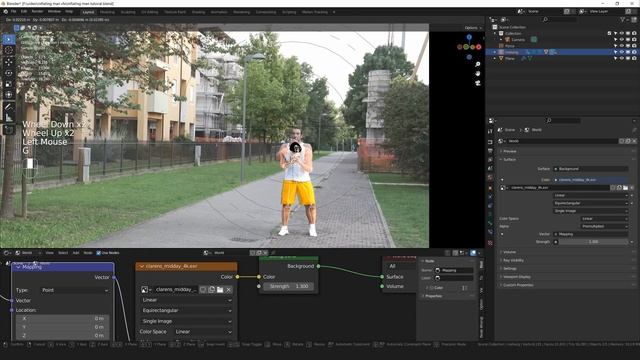Select the Scale tool in viewport toolbar
640x360 pixels.
pyautogui.click(x=9, y=84)
